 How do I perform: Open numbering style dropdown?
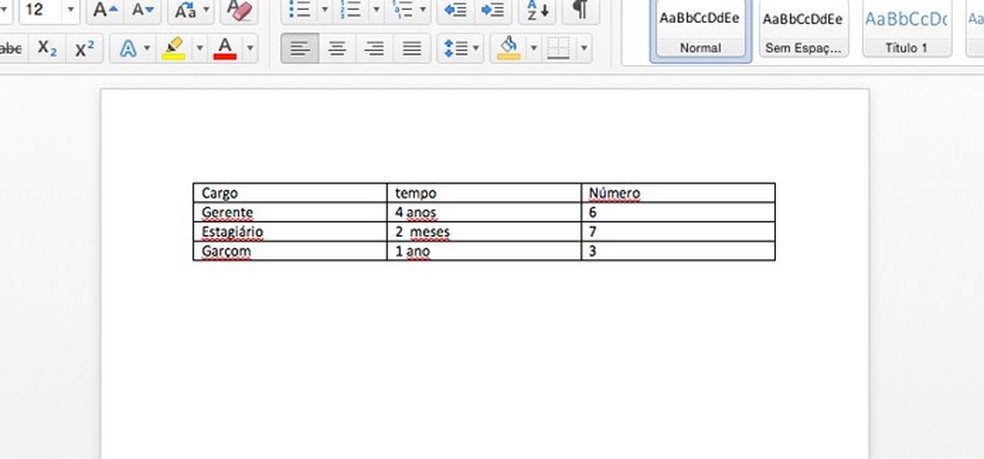[376, 11]
